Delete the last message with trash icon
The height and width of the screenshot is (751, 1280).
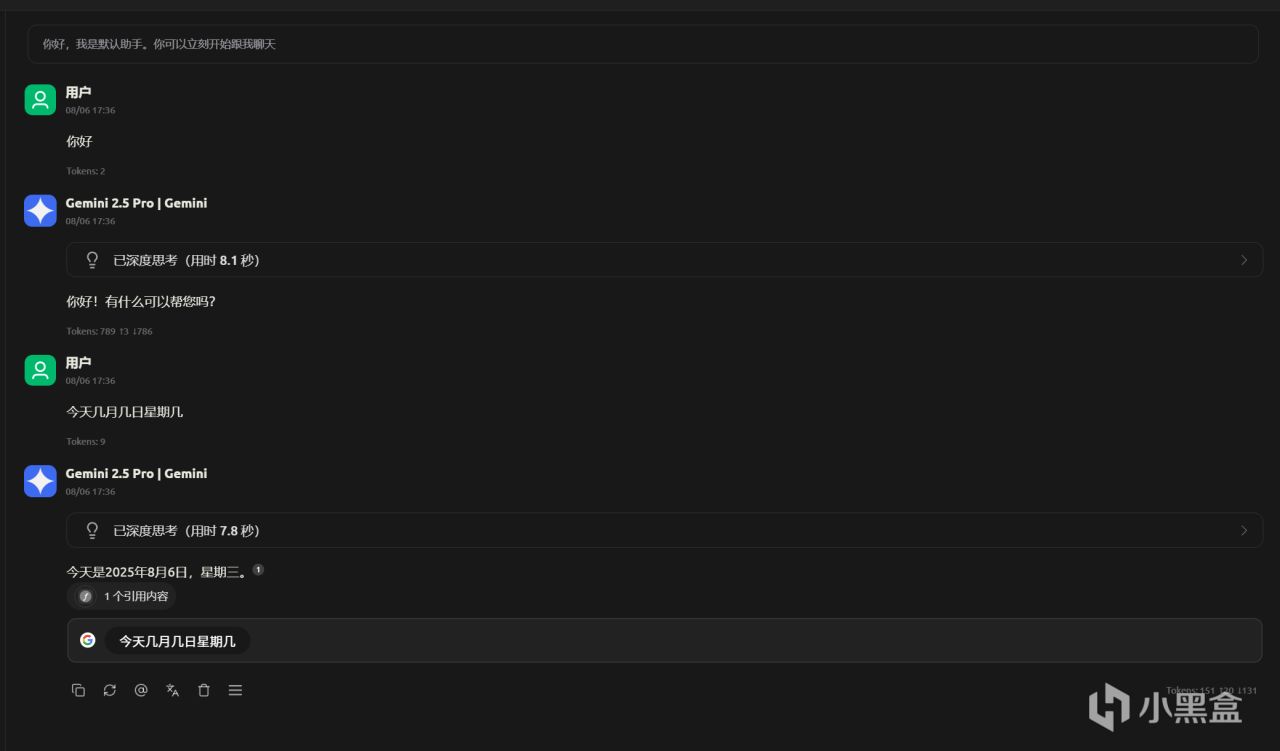[x=204, y=690]
